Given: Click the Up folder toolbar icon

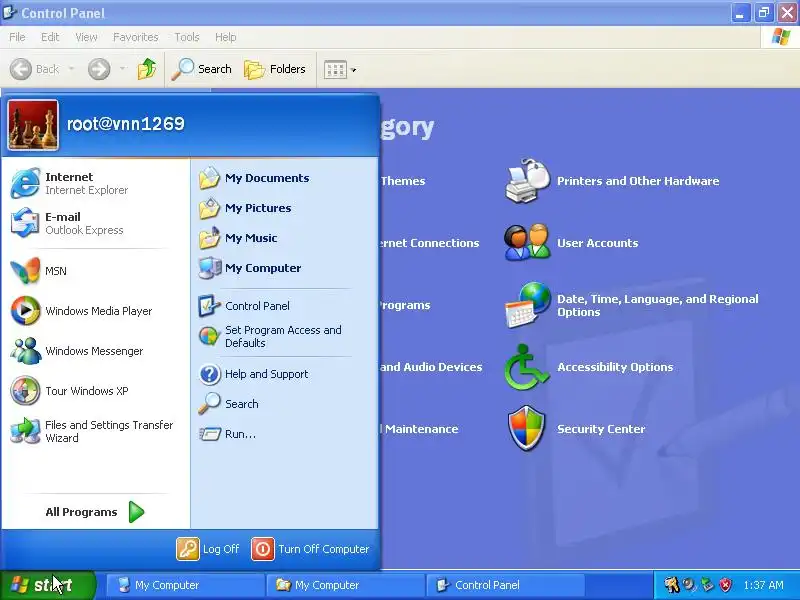Looking at the screenshot, I should click(x=147, y=69).
